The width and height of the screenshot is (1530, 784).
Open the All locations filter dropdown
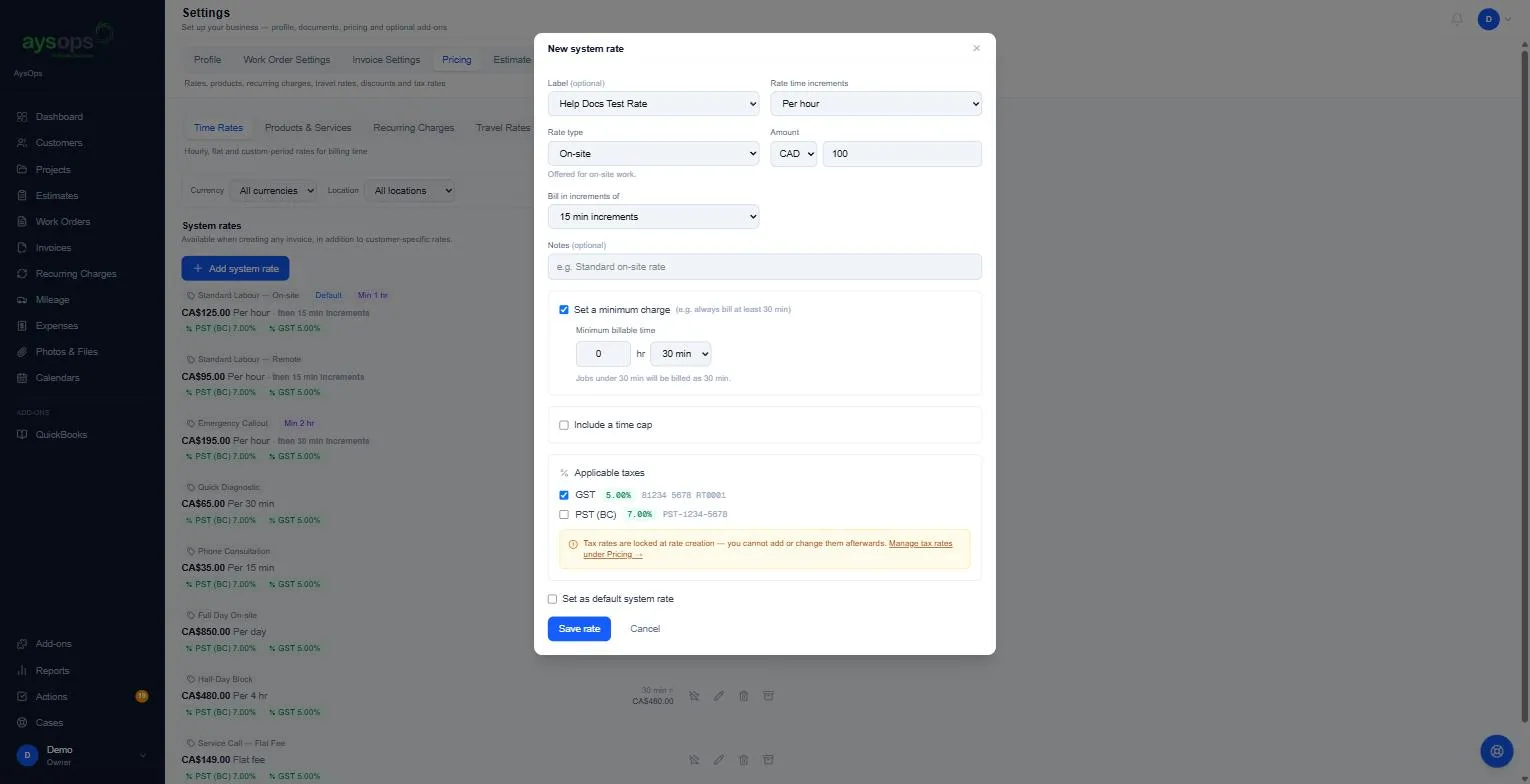(x=408, y=190)
